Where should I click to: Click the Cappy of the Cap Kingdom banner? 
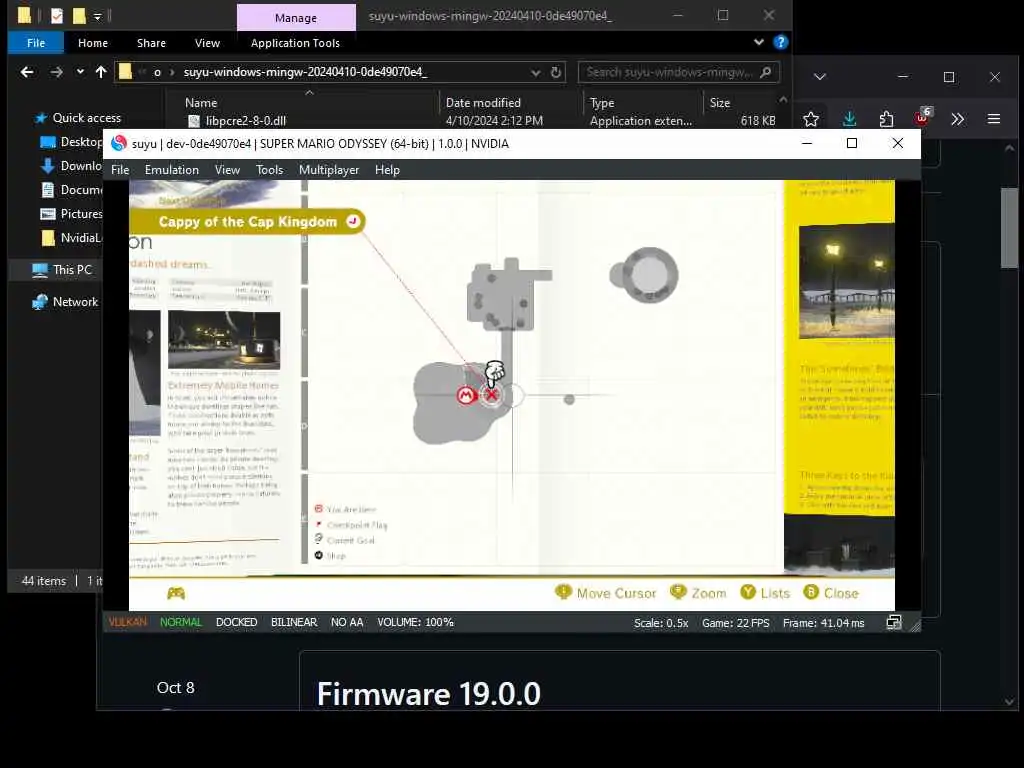(x=247, y=222)
